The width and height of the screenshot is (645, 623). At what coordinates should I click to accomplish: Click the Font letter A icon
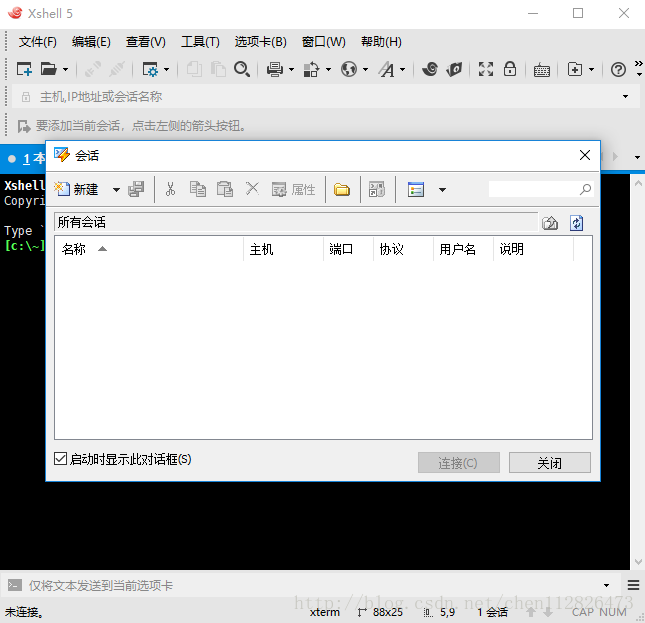point(386,69)
